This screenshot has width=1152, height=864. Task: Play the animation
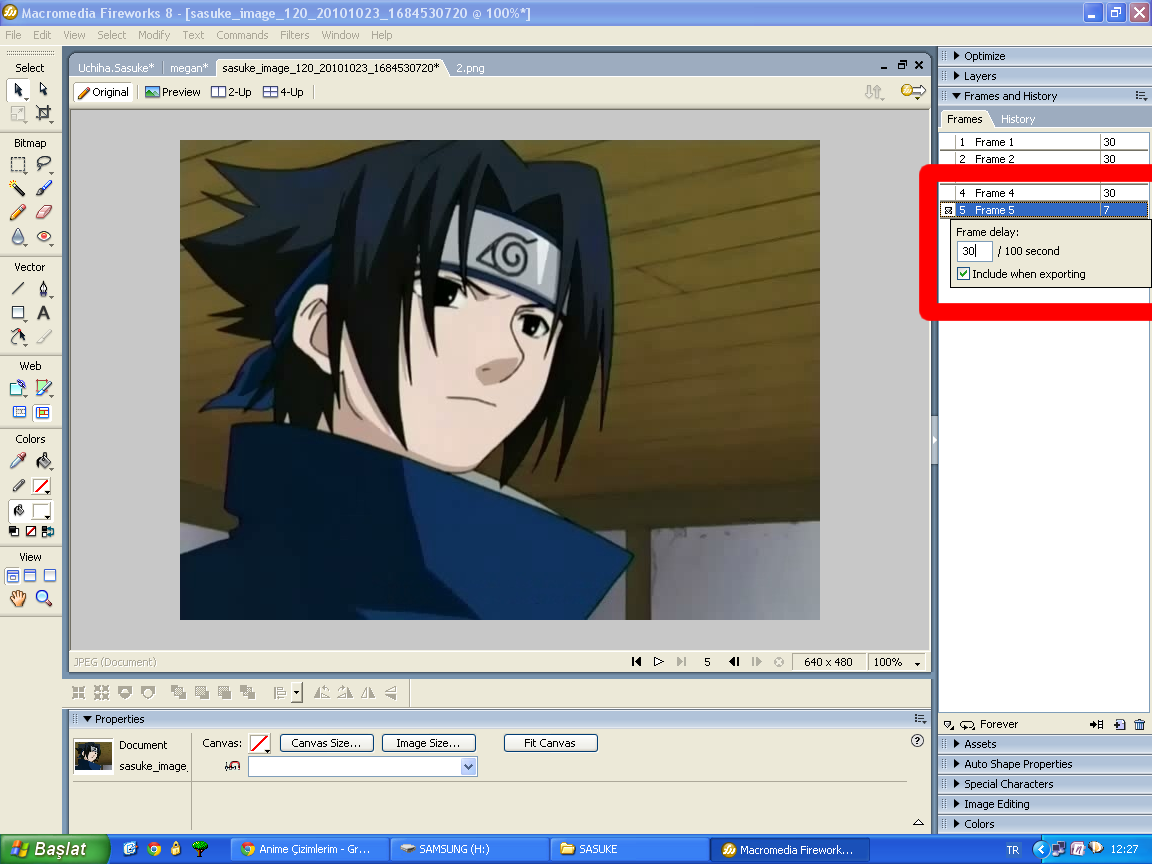[x=658, y=662]
